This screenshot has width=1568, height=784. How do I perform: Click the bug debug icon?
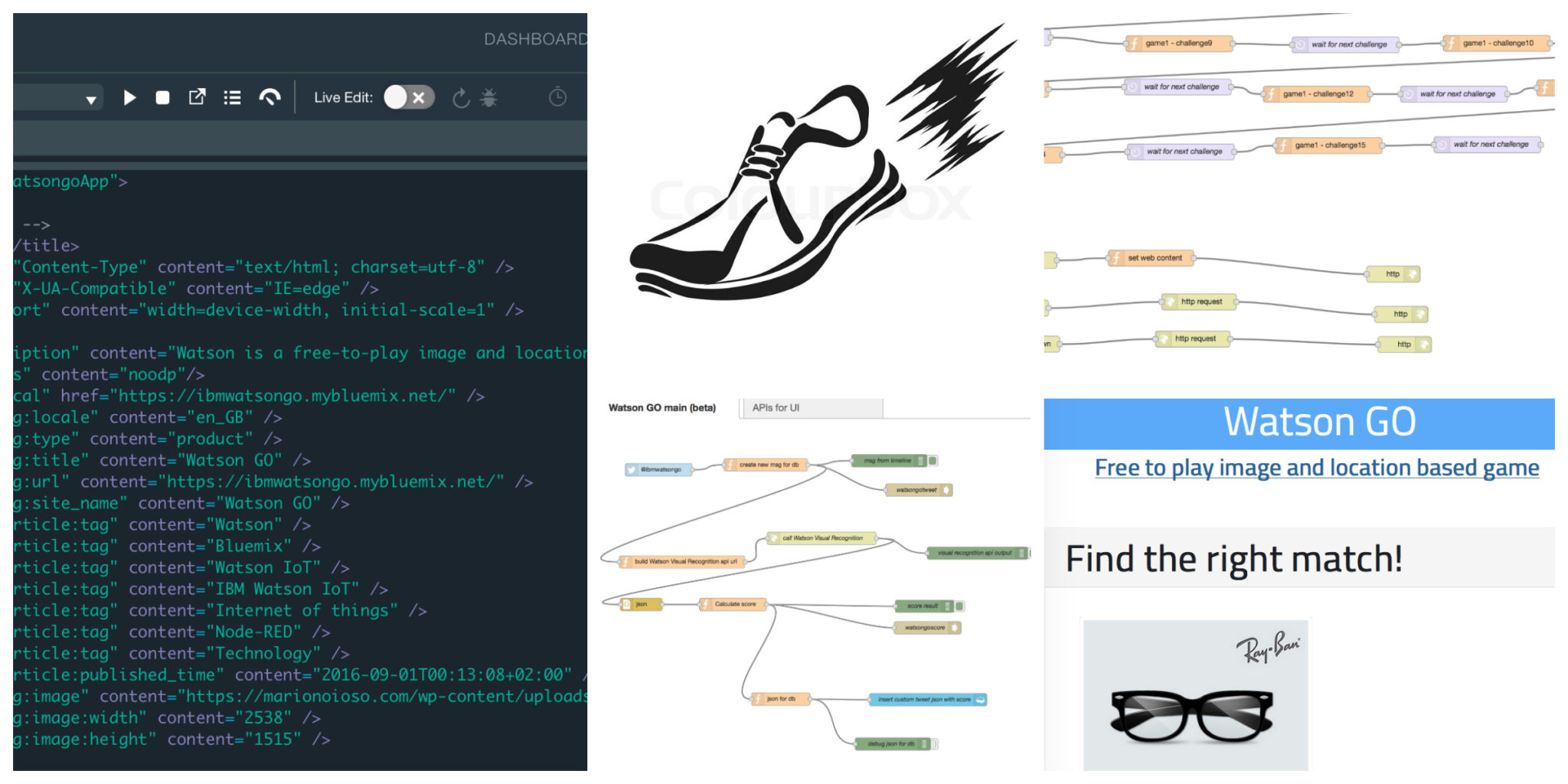pyautogui.click(x=488, y=97)
